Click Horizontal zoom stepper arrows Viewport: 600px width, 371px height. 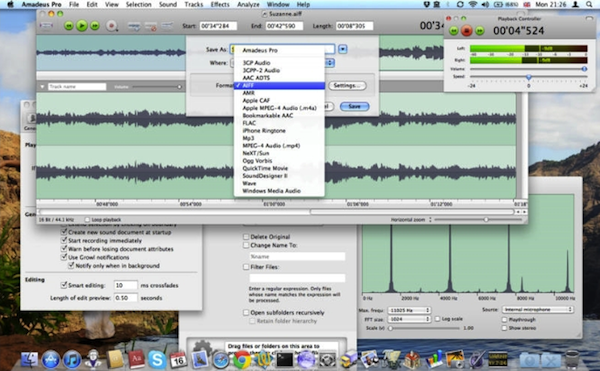[430, 220]
